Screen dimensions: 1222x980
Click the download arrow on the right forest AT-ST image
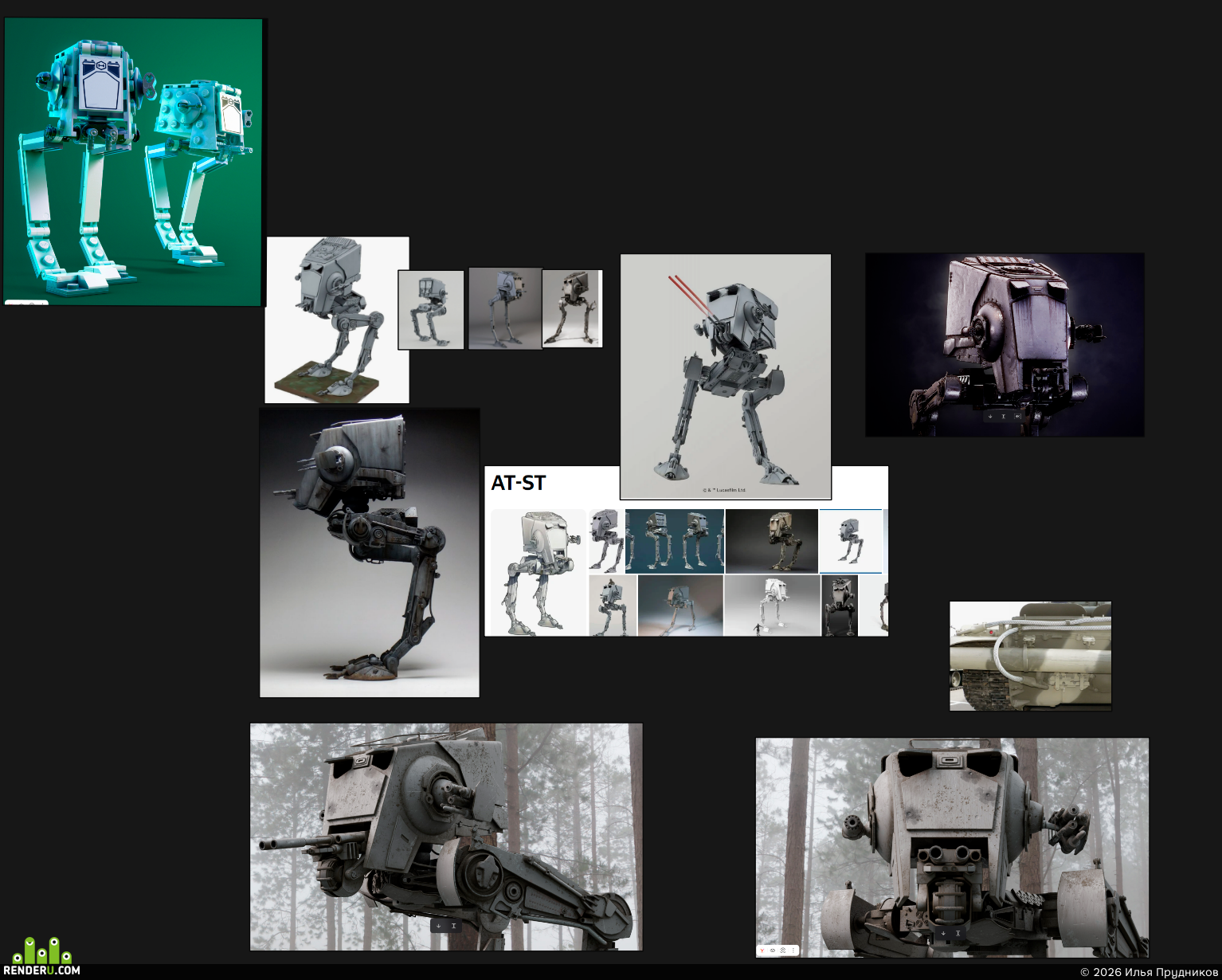[x=943, y=933]
